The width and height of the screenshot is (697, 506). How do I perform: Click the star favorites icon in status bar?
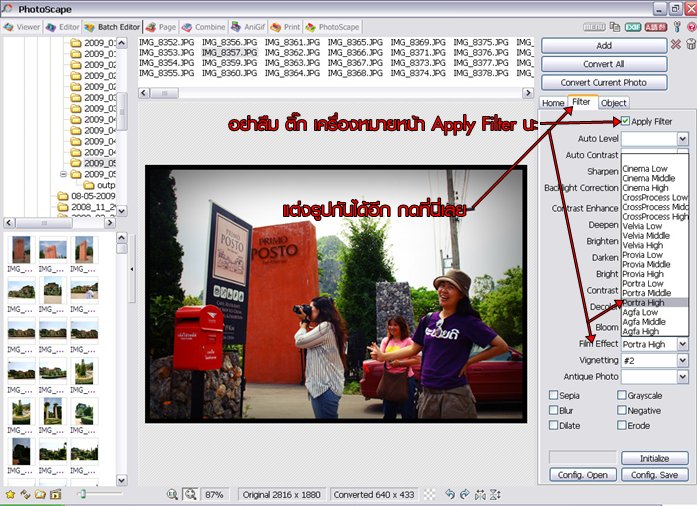coord(10,494)
